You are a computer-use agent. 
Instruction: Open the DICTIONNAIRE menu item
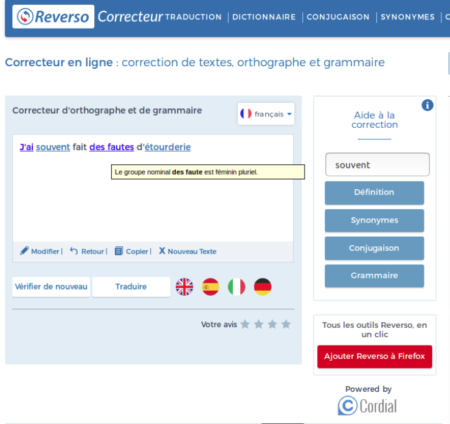[264, 17]
